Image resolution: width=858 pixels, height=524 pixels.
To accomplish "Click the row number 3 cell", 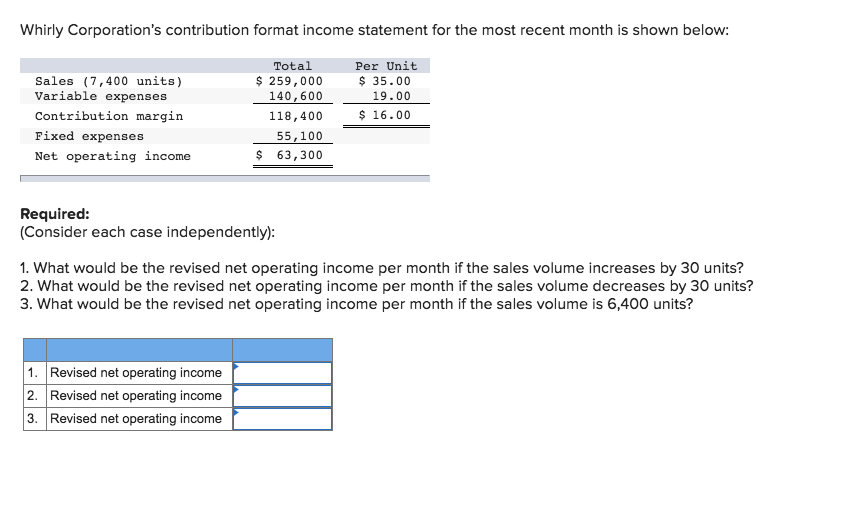I will point(35,419).
